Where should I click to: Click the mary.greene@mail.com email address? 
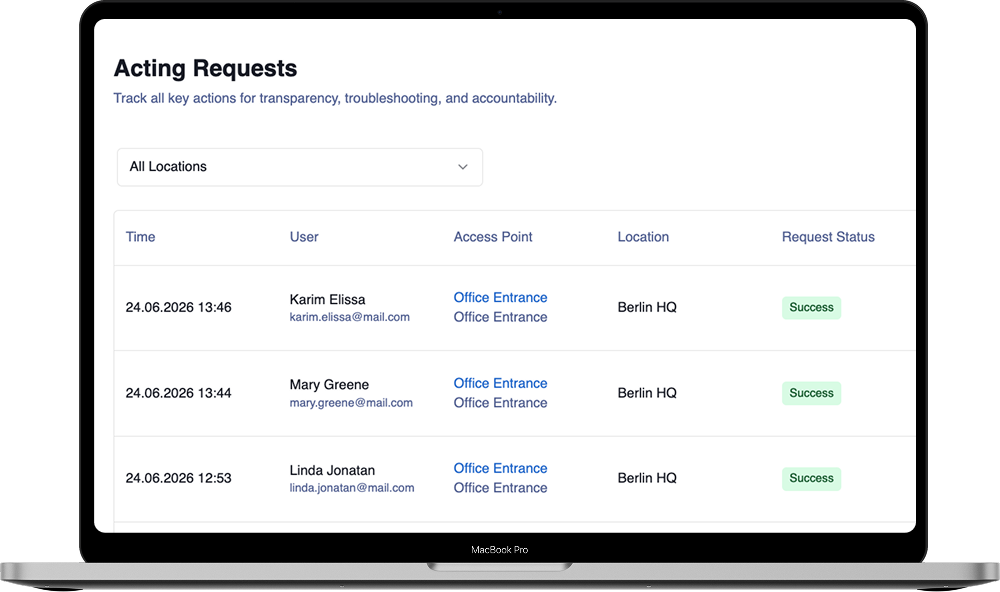pyautogui.click(x=351, y=403)
